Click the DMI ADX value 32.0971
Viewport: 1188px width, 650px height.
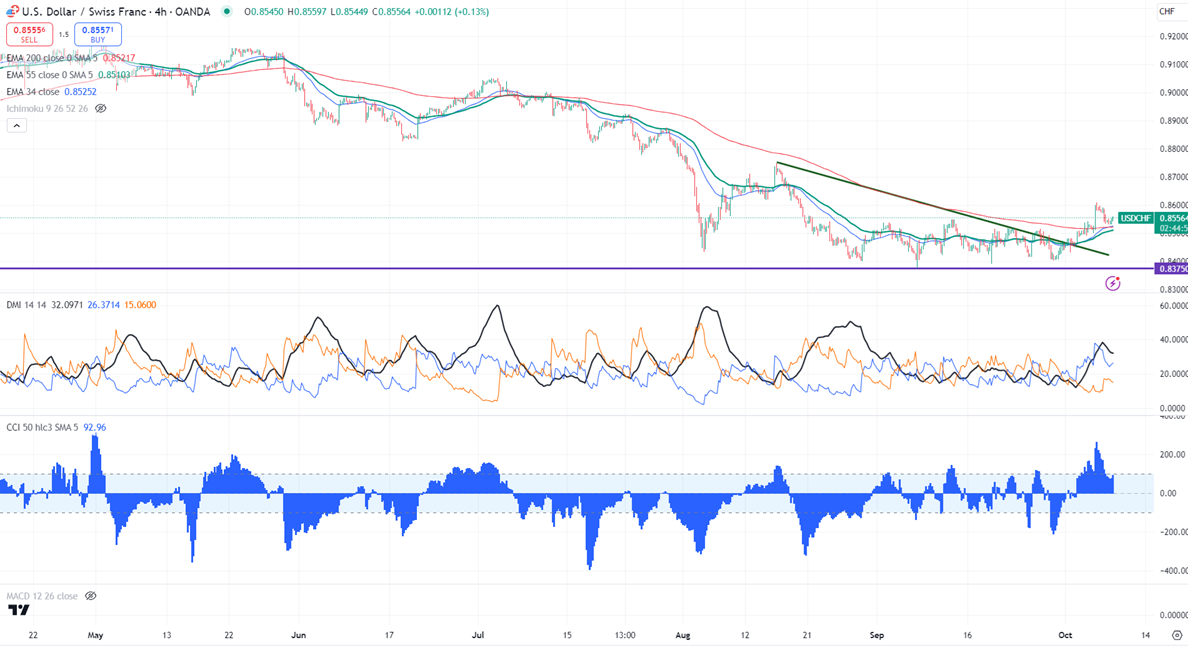tap(67, 305)
